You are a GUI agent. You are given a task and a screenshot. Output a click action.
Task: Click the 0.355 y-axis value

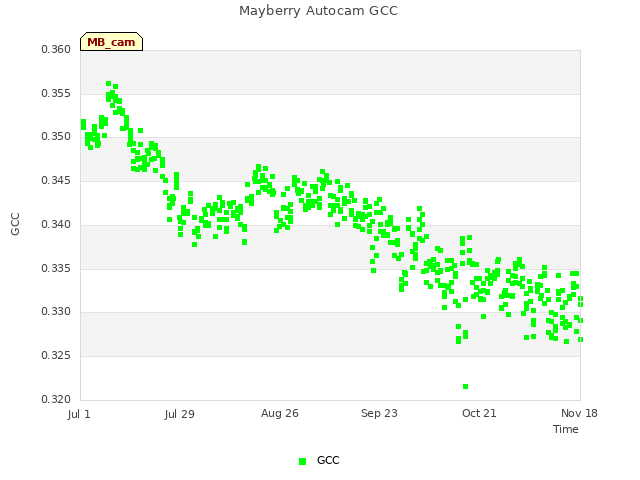tap(56, 93)
